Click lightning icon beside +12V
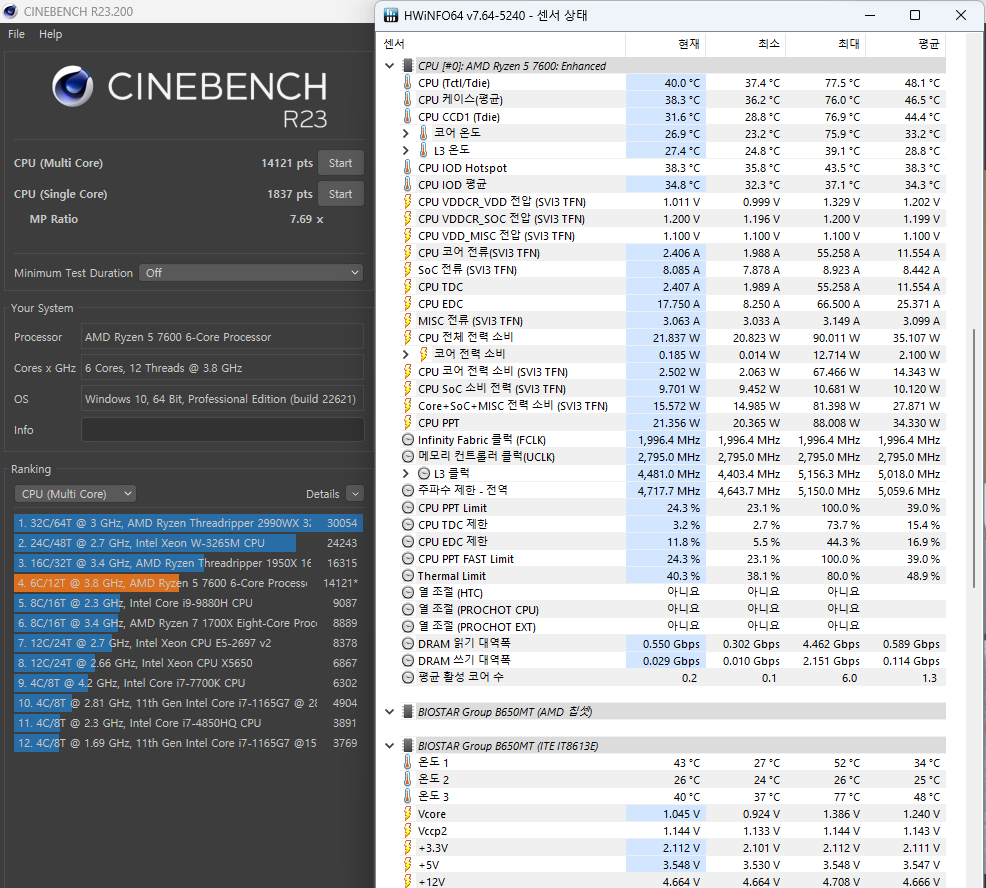The width and height of the screenshot is (986, 888). pyautogui.click(x=407, y=880)
